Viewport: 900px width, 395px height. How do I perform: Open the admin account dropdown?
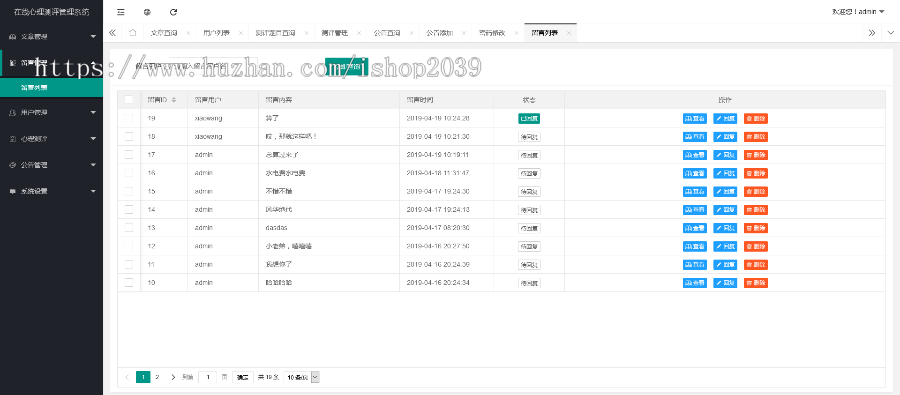click(x=858, y=11)
